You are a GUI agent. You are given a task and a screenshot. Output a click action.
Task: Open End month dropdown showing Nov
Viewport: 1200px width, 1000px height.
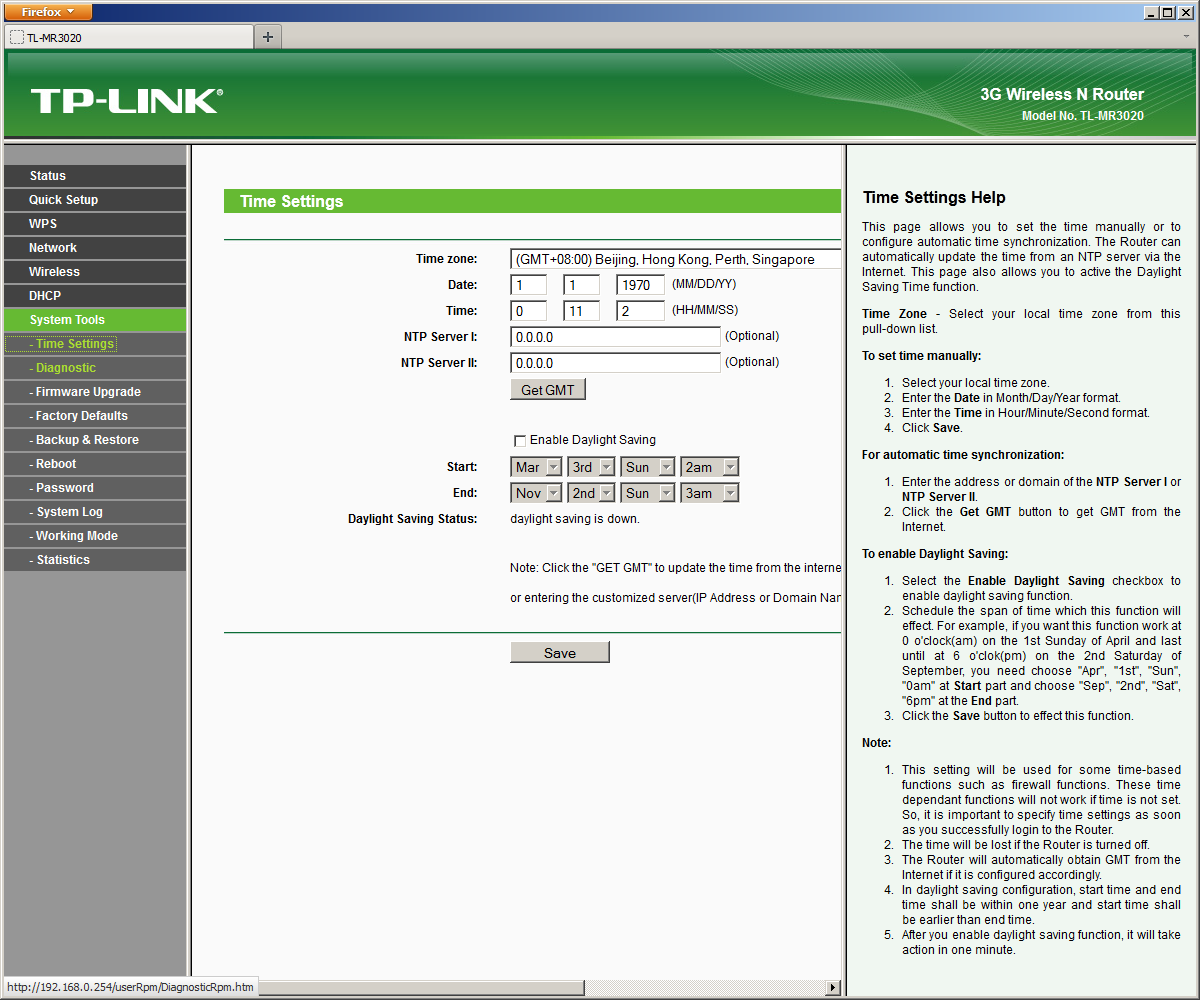click(x=537, y=493)
